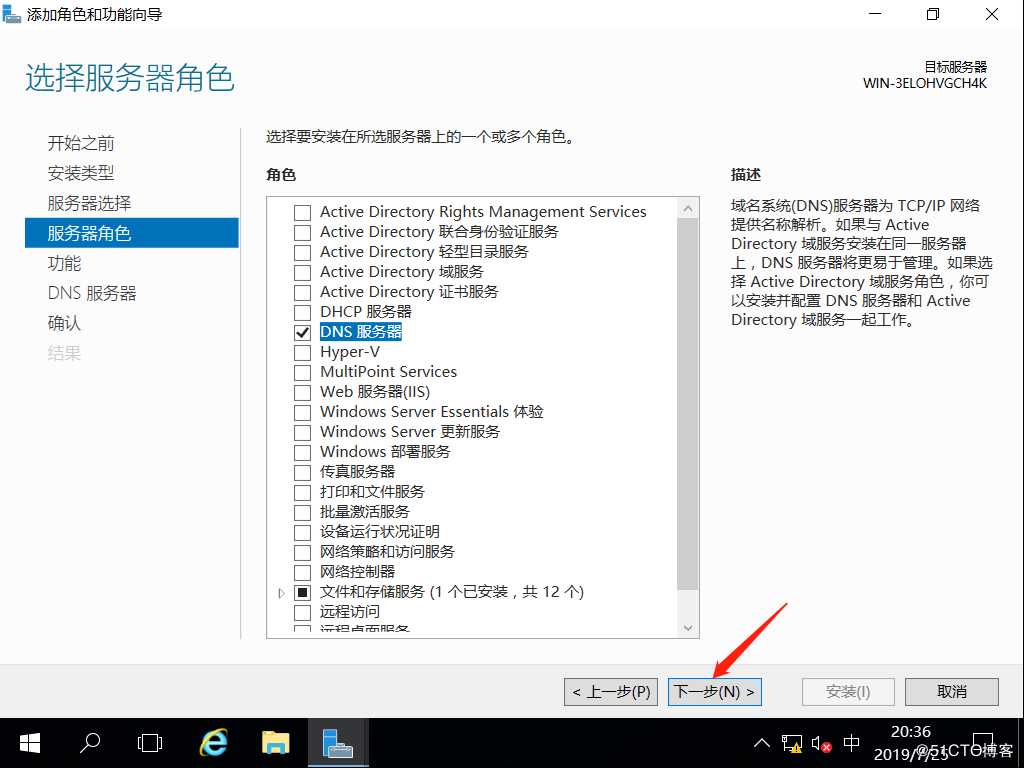Check the Web 服务器(IIS) role

[302, 392]
